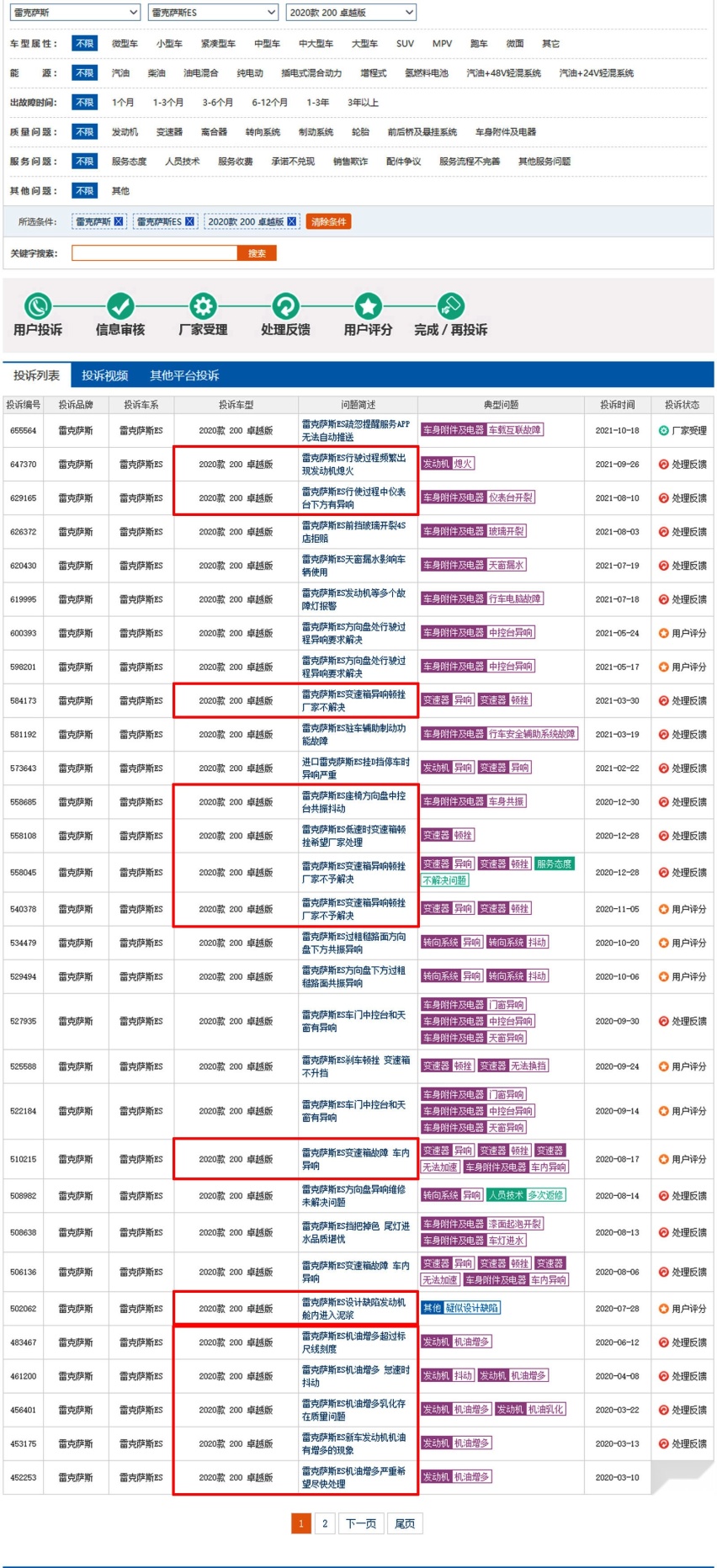Filter energy type by 油电混合
The height and width of the screenshot is (1568, 717).
200,73
